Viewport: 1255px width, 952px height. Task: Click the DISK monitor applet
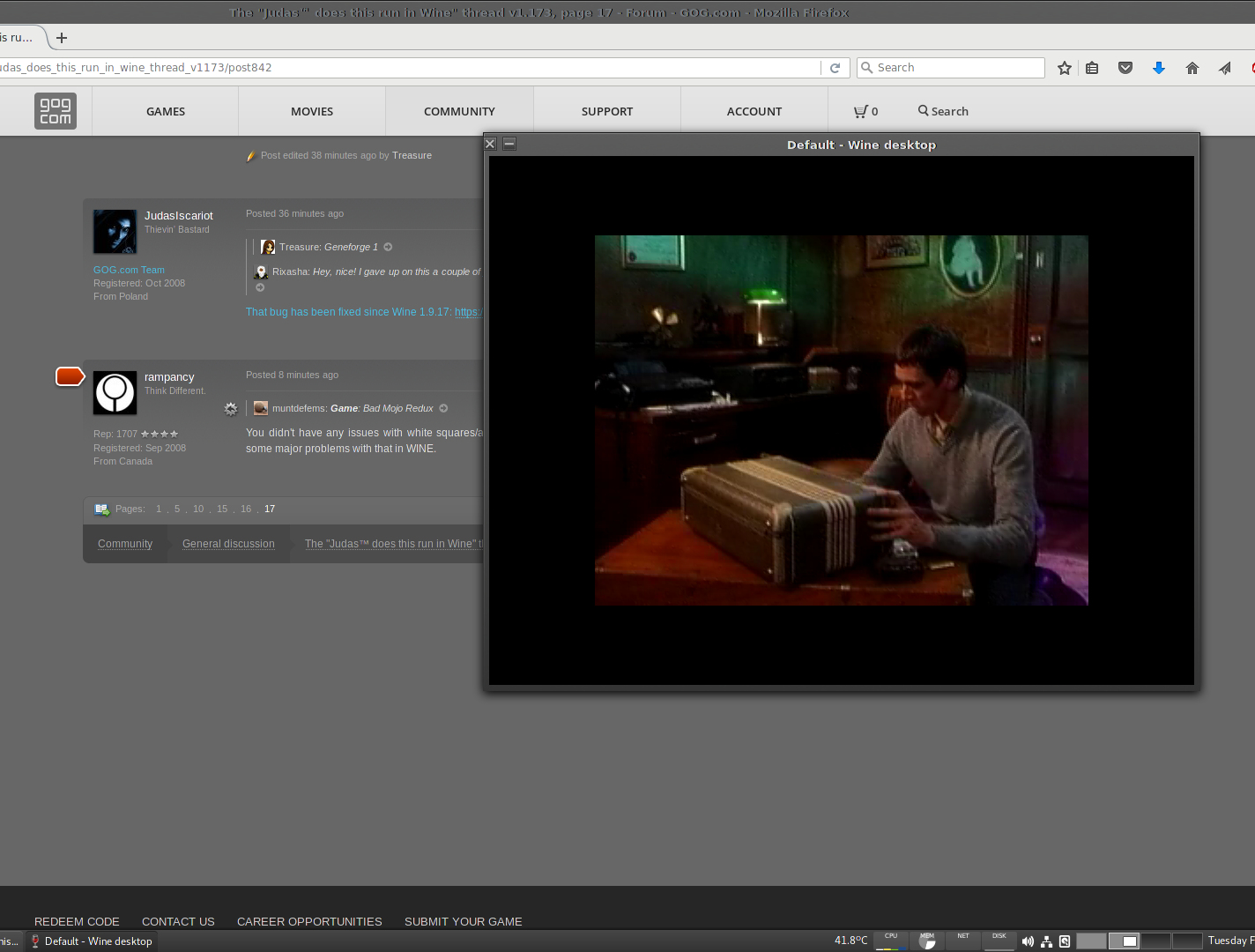pyautogui.click(x=999, y=941)
